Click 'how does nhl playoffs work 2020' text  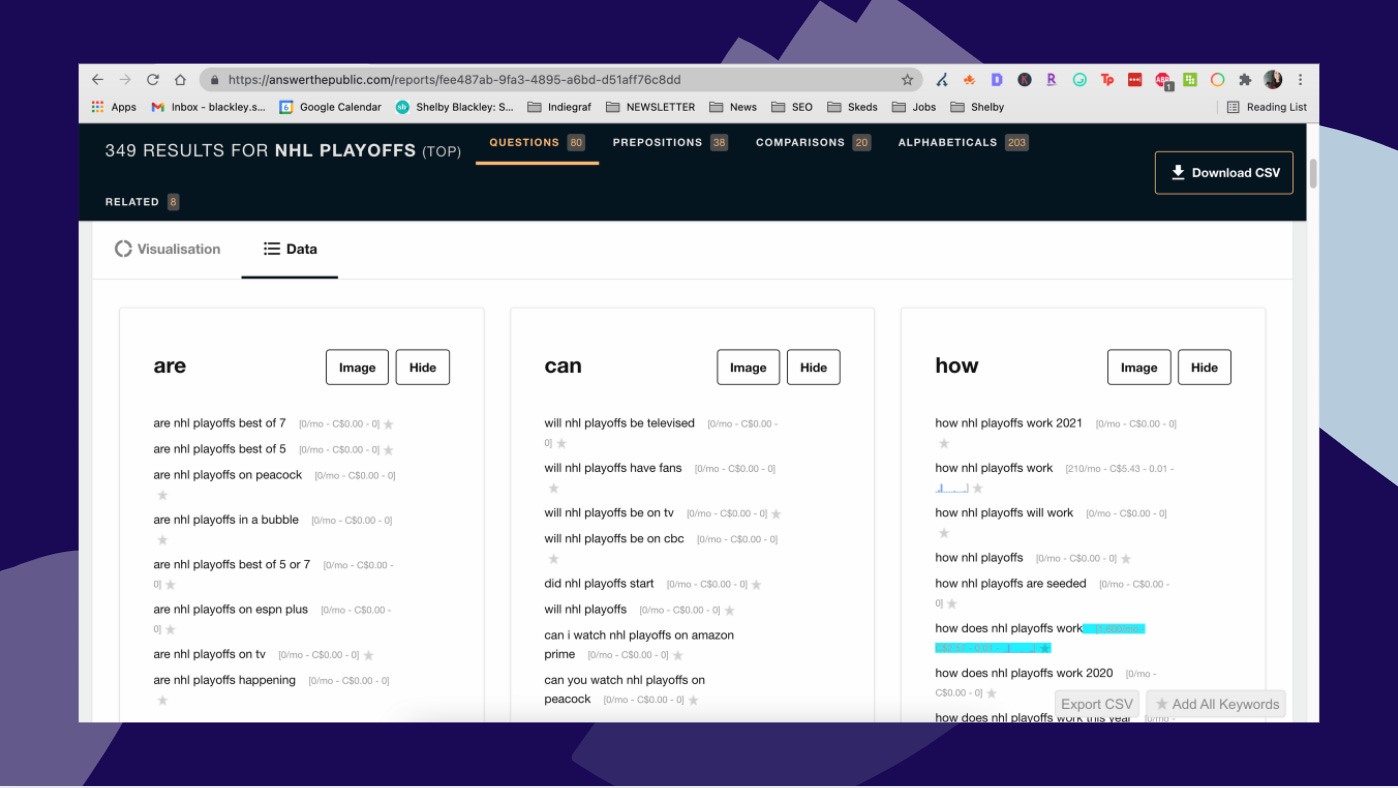pos(1024,673)
